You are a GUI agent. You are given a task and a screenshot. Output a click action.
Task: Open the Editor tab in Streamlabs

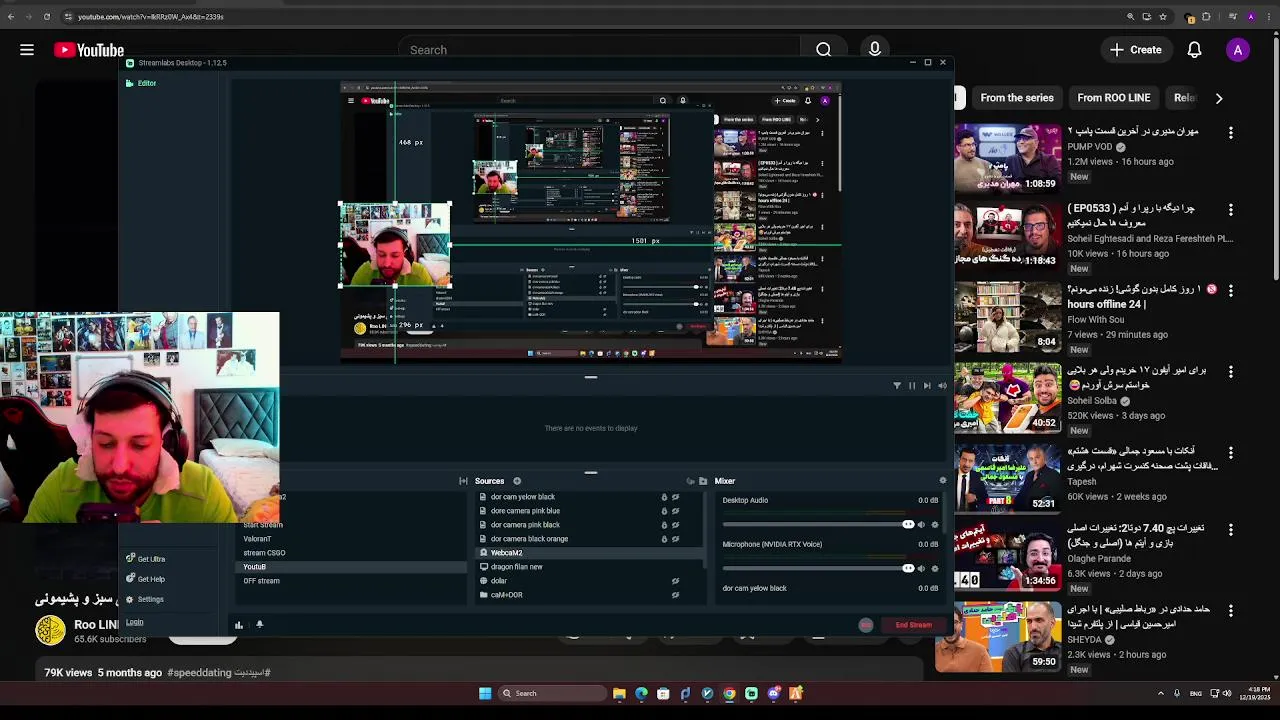coord(141,83)
